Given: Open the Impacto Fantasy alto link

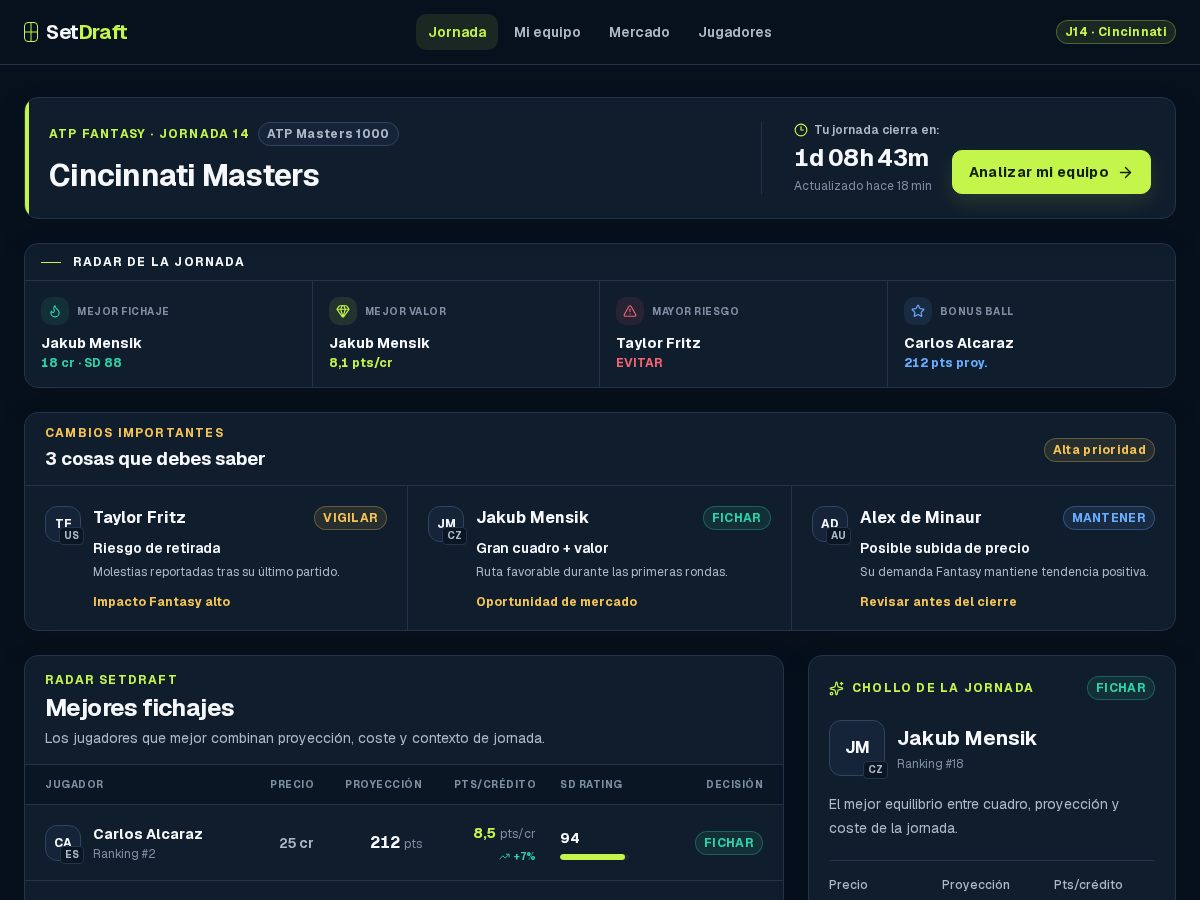Looking at the screenshot, I should [162, 602].
